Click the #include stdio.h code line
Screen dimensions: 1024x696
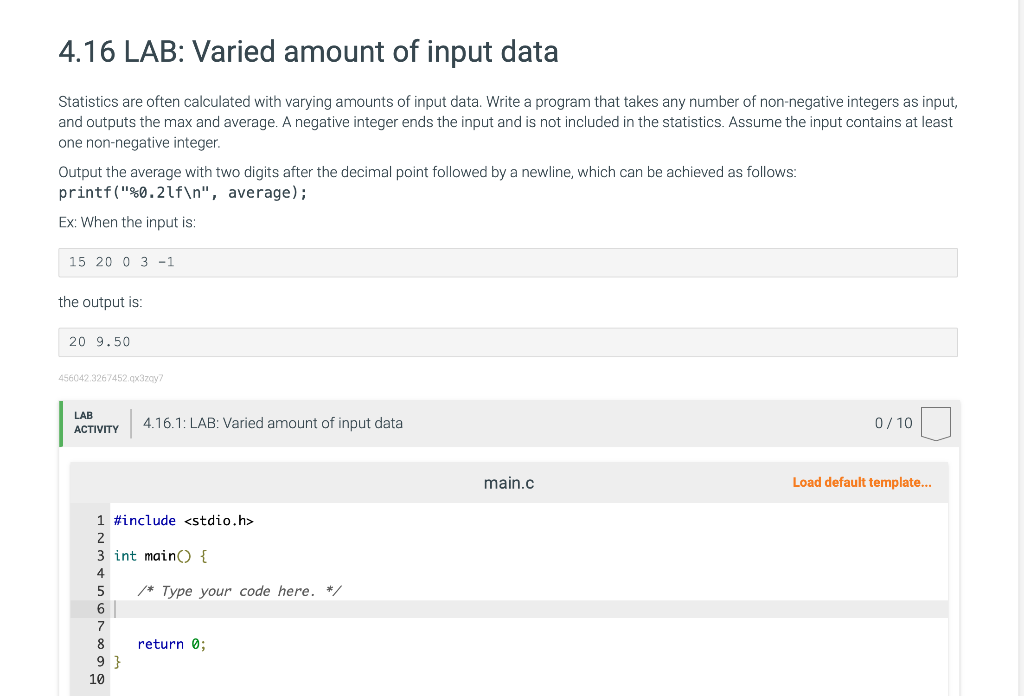(x=184, y=520)
